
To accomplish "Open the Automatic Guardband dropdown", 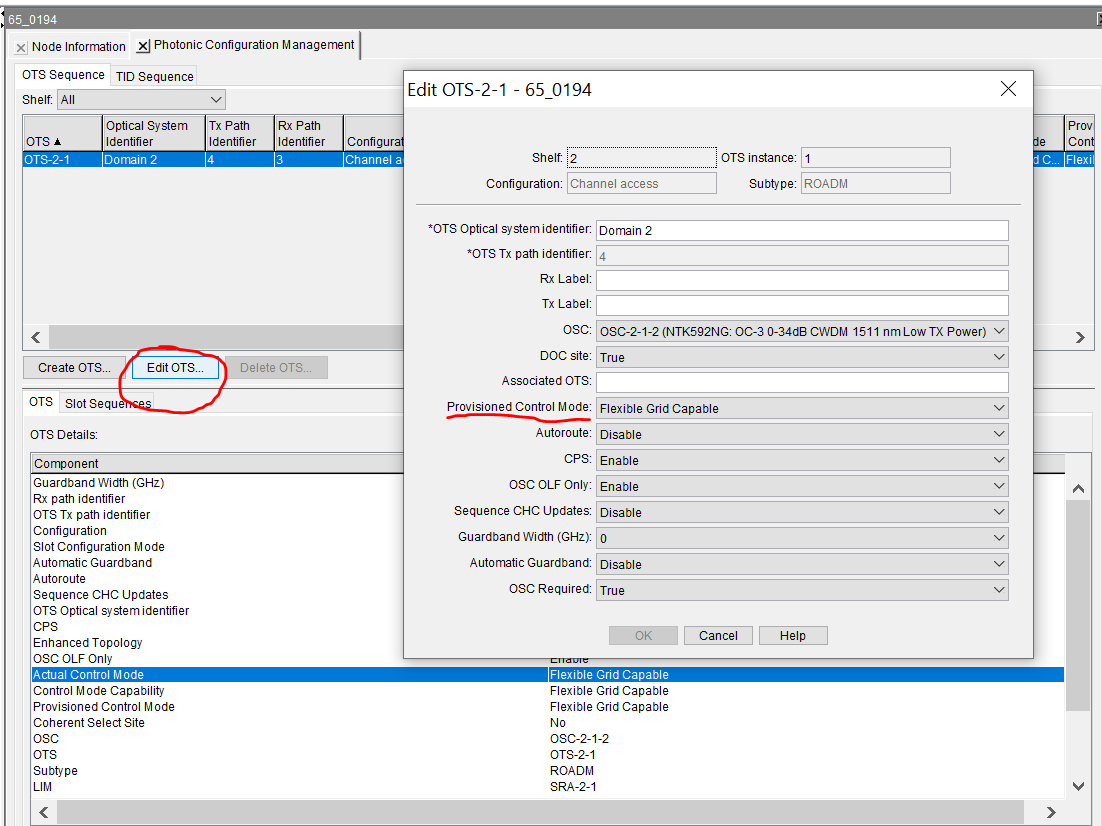I will coord(802,564).
